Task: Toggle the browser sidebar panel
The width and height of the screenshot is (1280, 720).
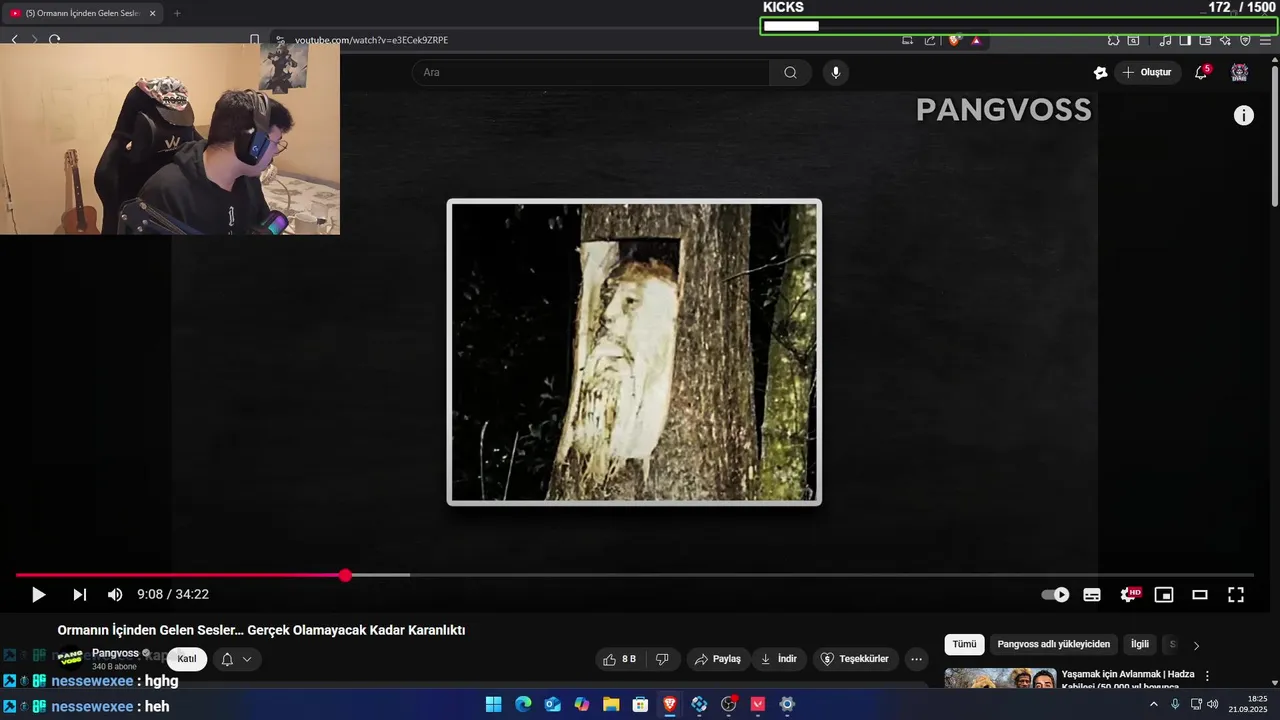Action: tap(1185, 40)
